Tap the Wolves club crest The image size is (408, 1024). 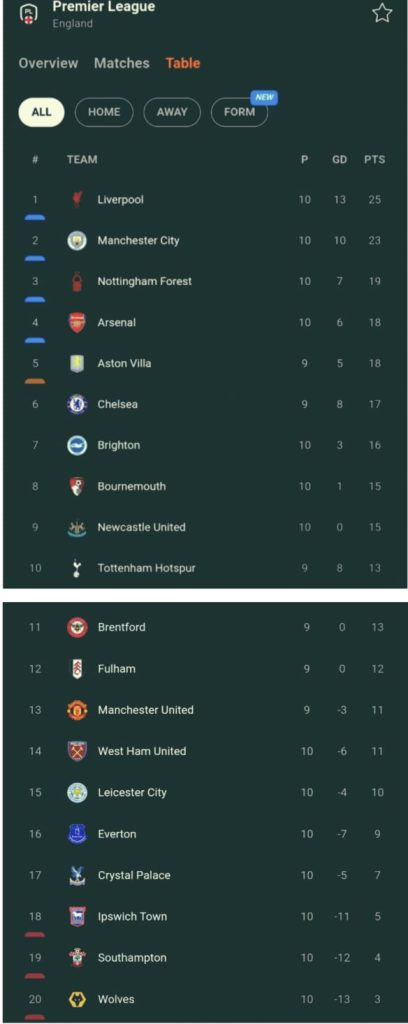[x=77, y=999]
